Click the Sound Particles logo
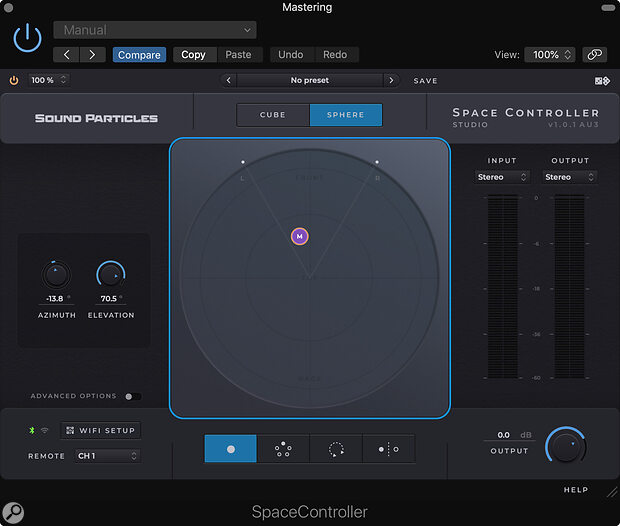Screen dimensions: 620x526 click(x=96, y=118)
